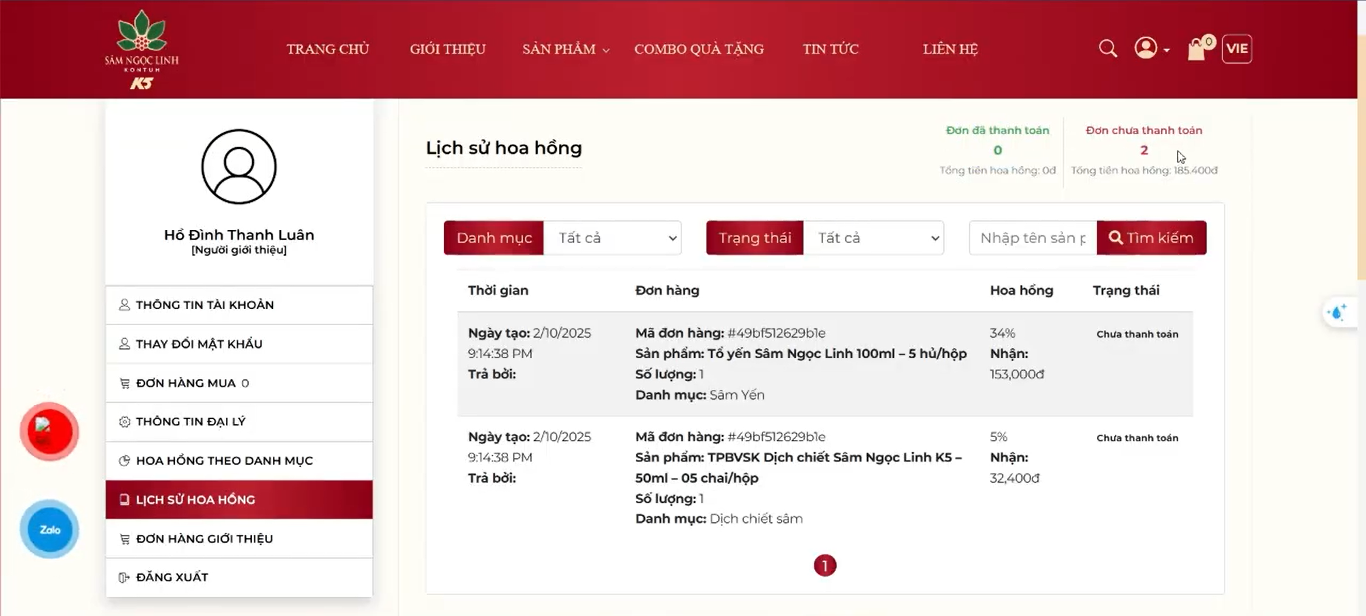Open the Danh mục Tất cả dropdown
1366x616 pixels.
[613, 238]
